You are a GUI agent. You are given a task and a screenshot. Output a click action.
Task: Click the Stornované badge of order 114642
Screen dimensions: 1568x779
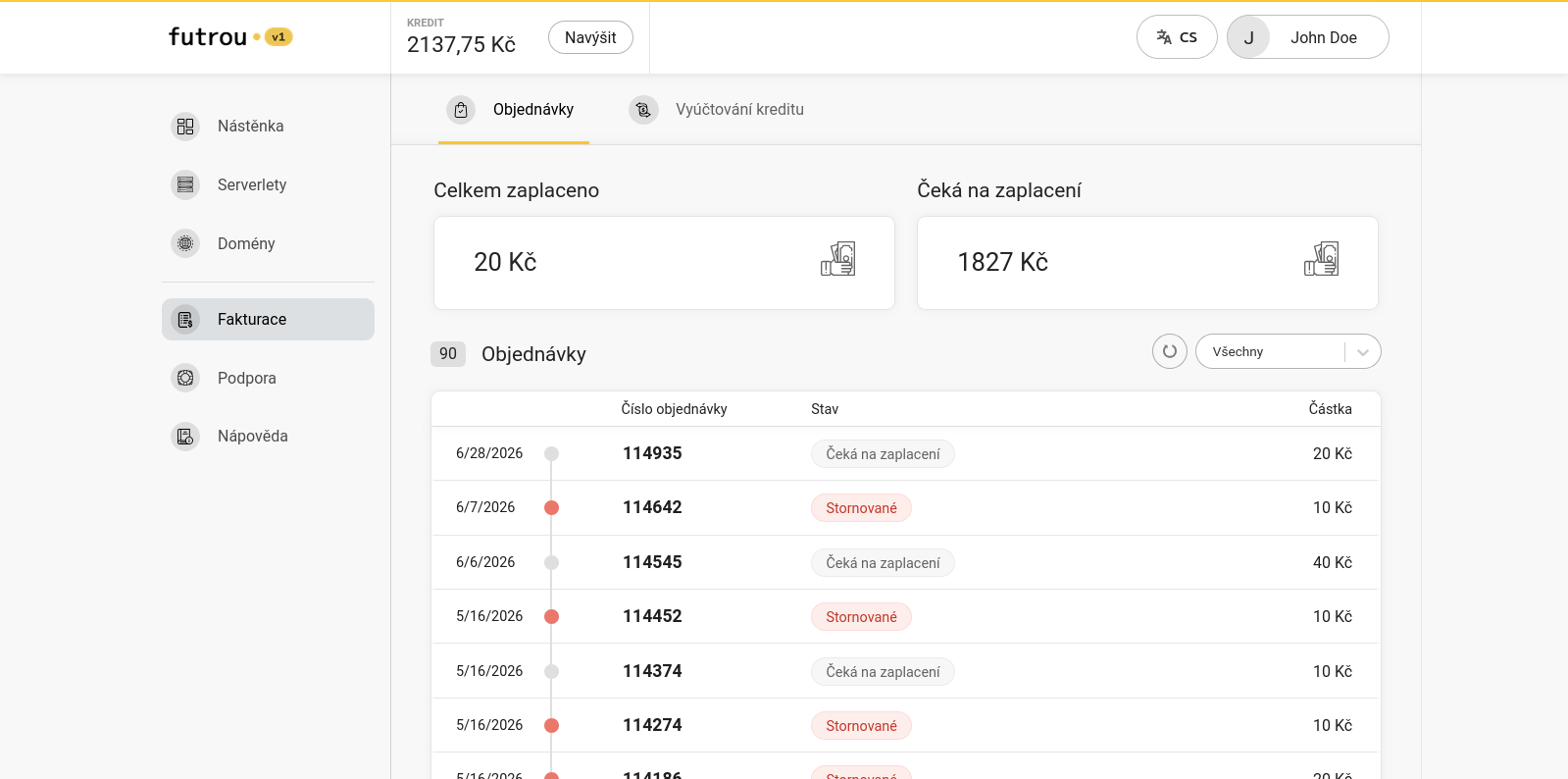(x=861, y=508)
